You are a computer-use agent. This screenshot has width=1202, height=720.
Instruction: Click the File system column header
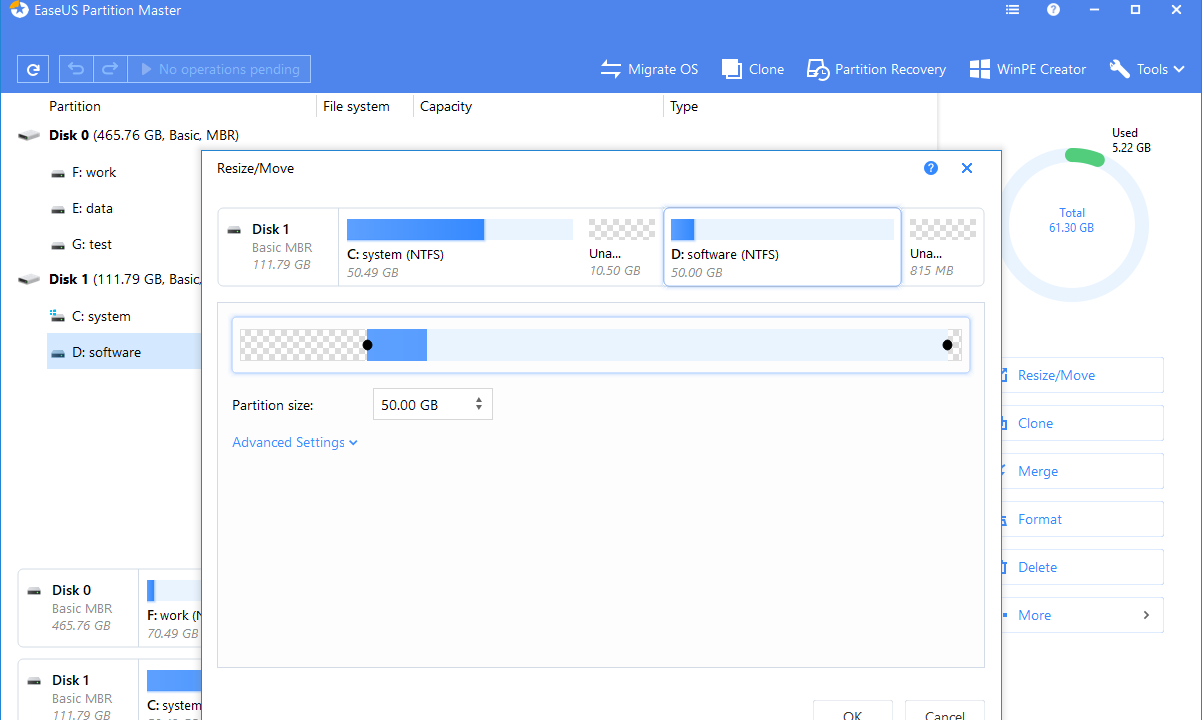[356, 106]
